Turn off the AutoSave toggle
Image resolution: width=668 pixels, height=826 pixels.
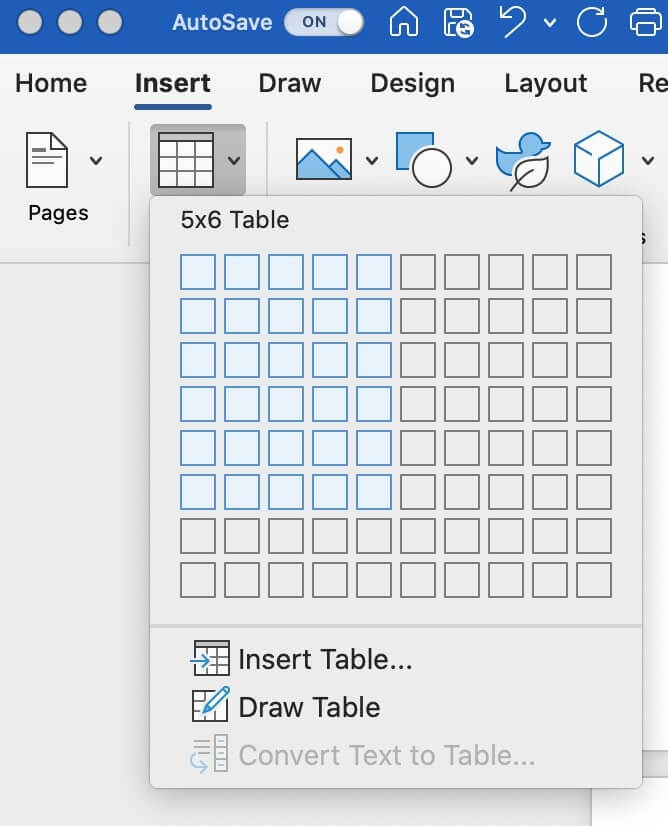(323, 22)
